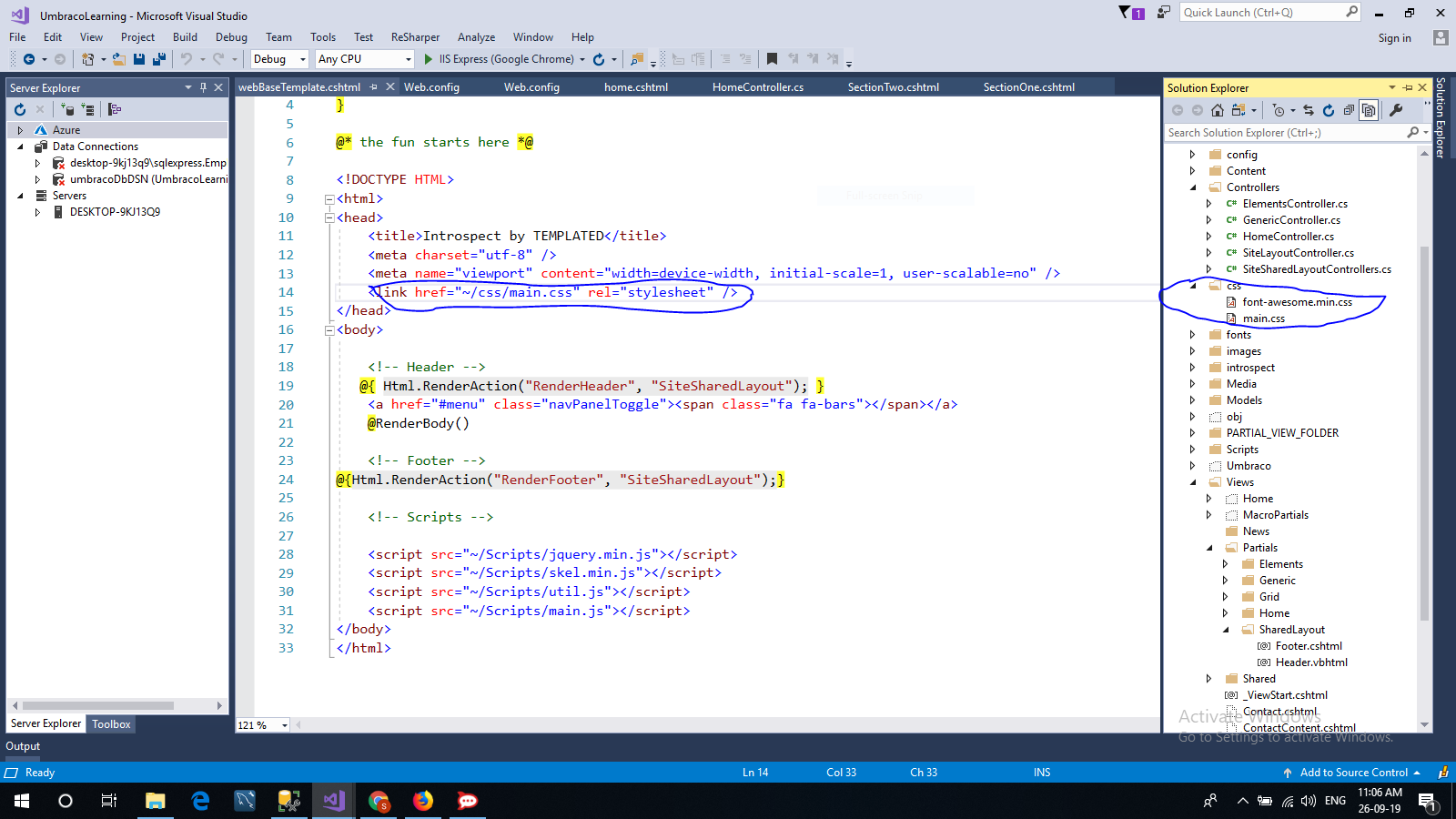This screenshot has width=1456, height=819.
Task: Open the IIS Express browser dropdown arrow
Action: coord(582,59)
